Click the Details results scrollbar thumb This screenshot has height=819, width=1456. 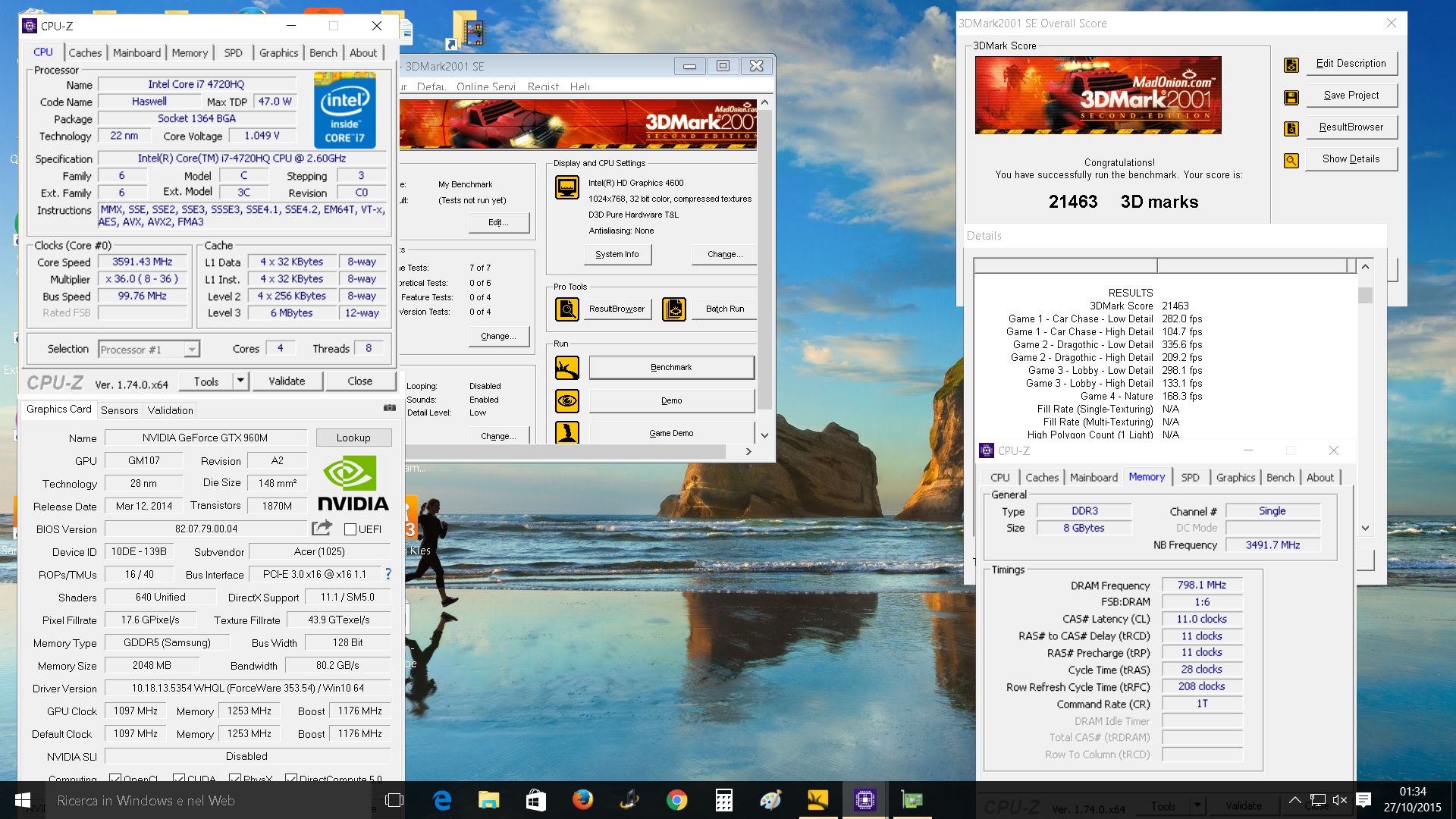[x=1365, y=295]
